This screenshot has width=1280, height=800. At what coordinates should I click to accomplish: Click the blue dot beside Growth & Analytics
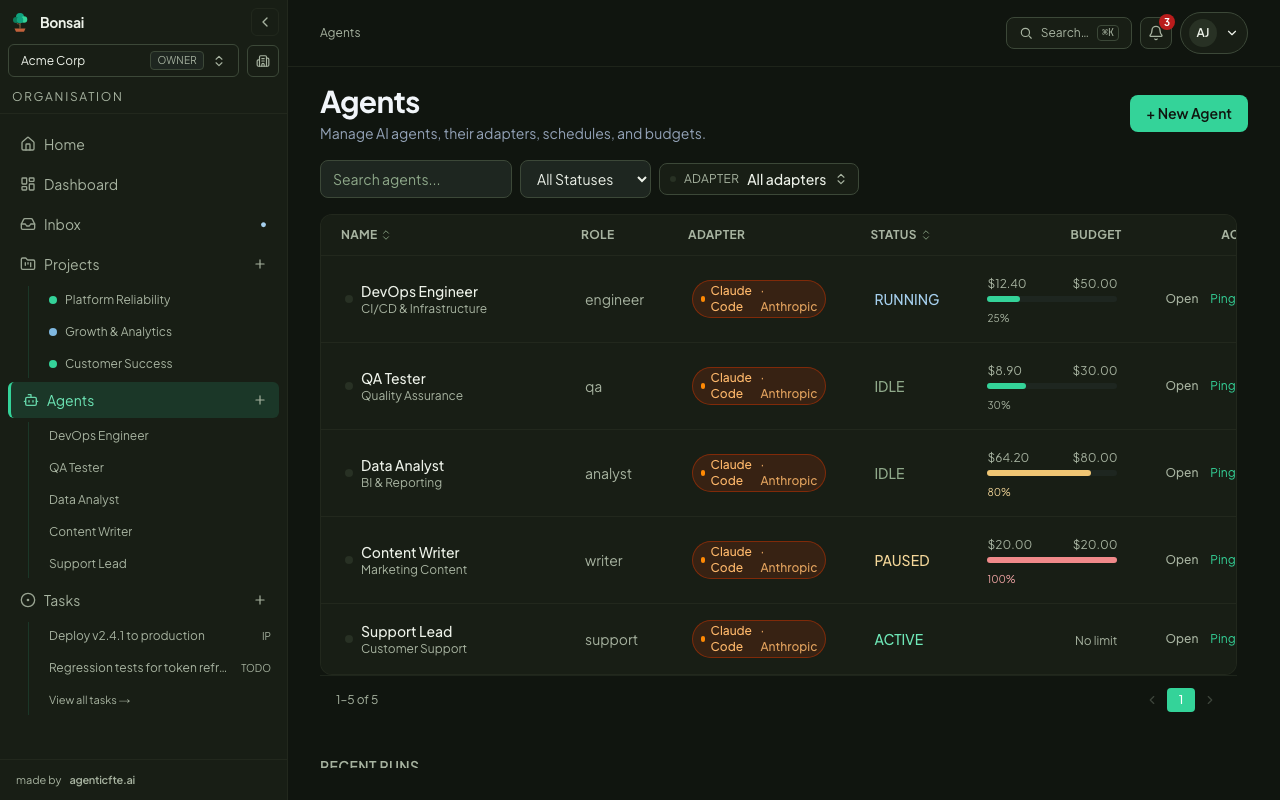53,332
